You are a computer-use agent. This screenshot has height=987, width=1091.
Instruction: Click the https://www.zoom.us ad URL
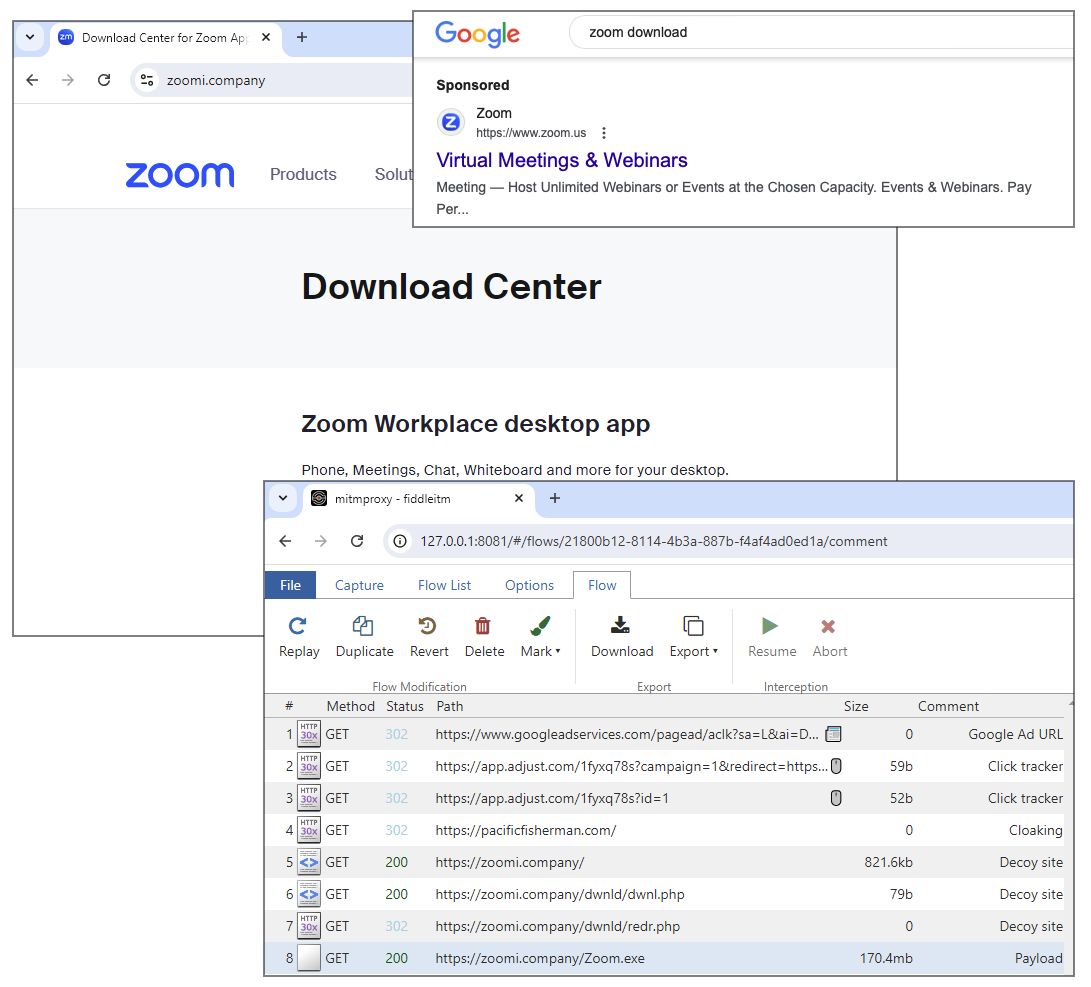(x=531, y=133)
